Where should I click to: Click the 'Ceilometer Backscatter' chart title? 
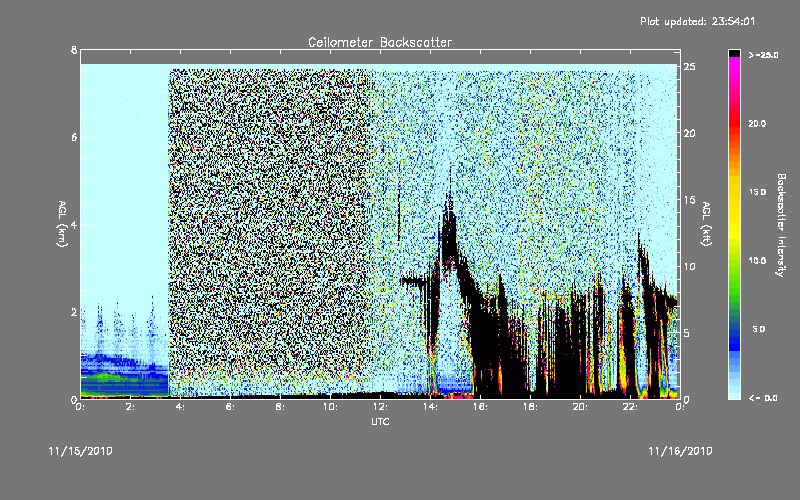380,42
